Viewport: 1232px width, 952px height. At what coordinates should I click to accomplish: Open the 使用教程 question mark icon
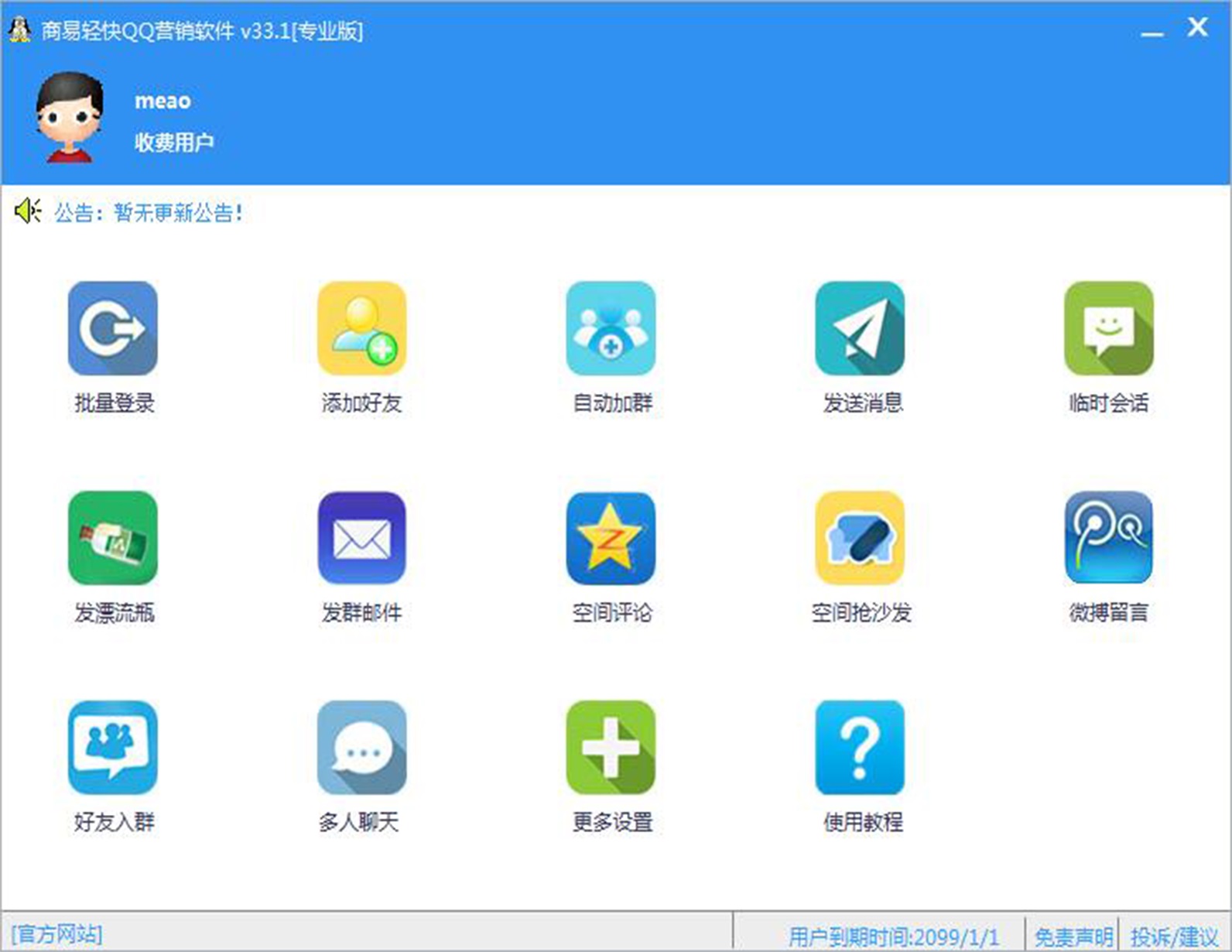(x=861, y=748)
